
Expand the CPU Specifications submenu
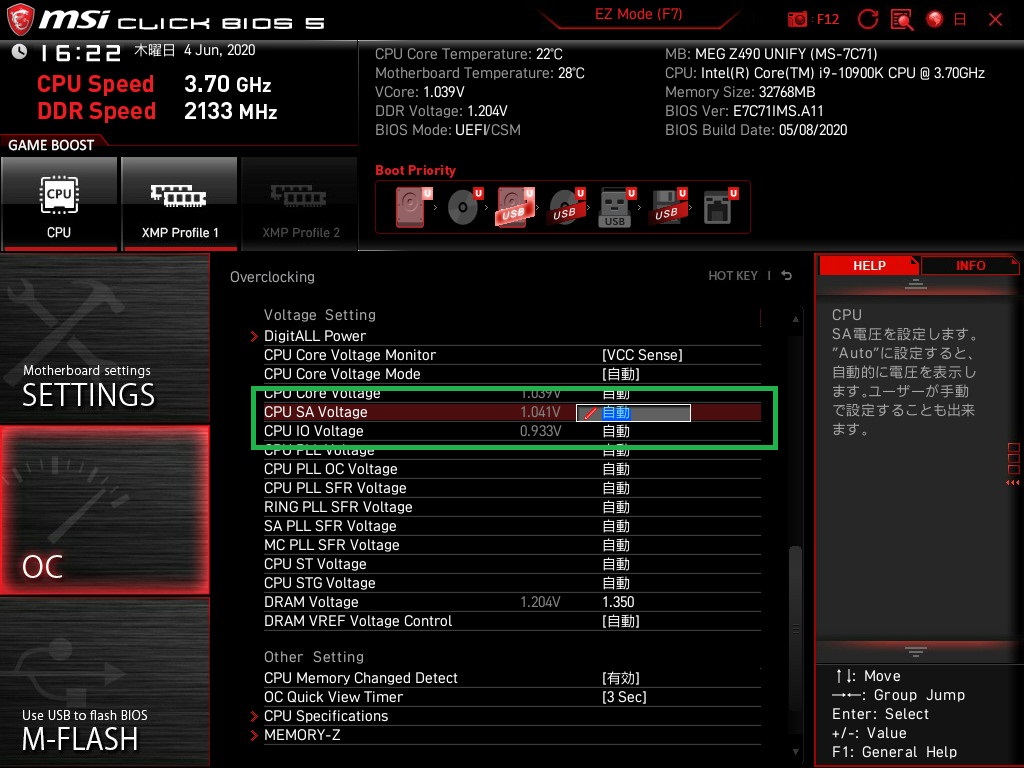click(325, 716)
